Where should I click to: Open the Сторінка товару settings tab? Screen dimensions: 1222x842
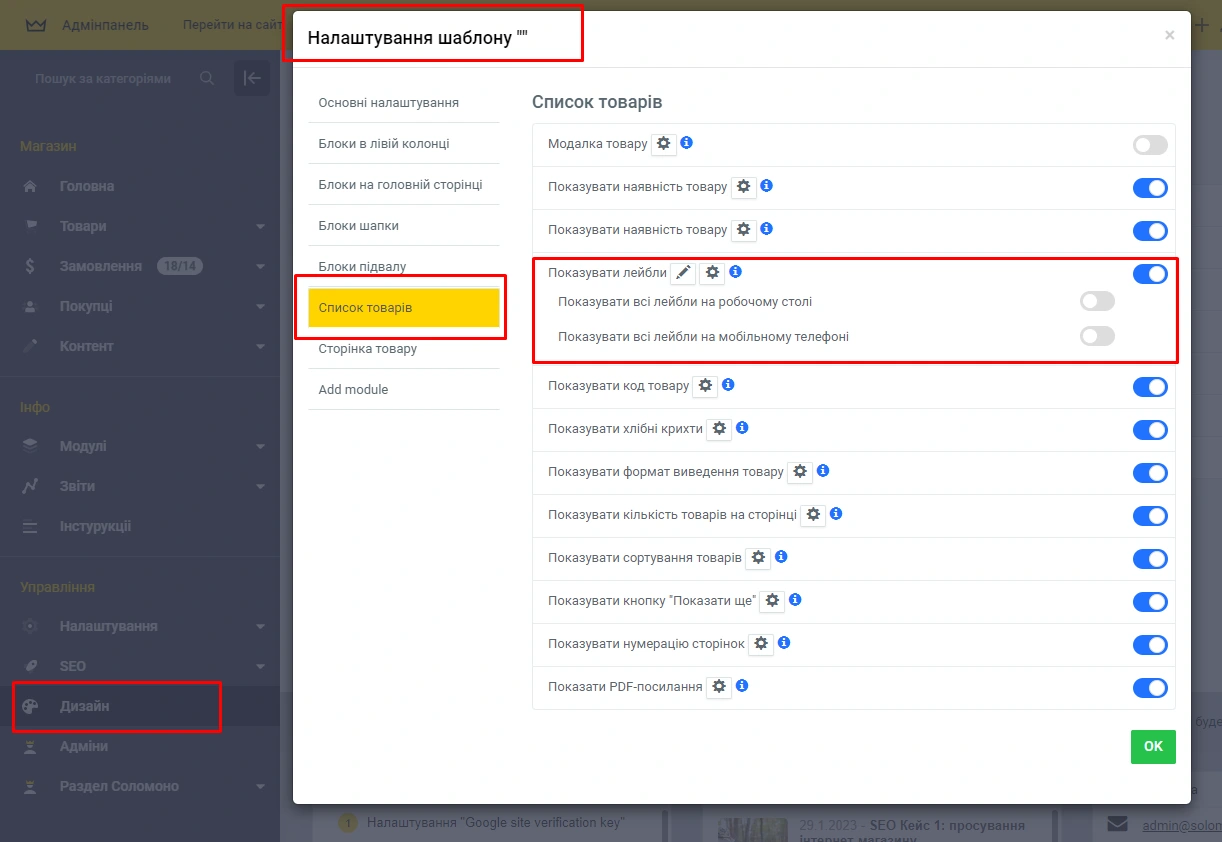[x=367, y=349]
